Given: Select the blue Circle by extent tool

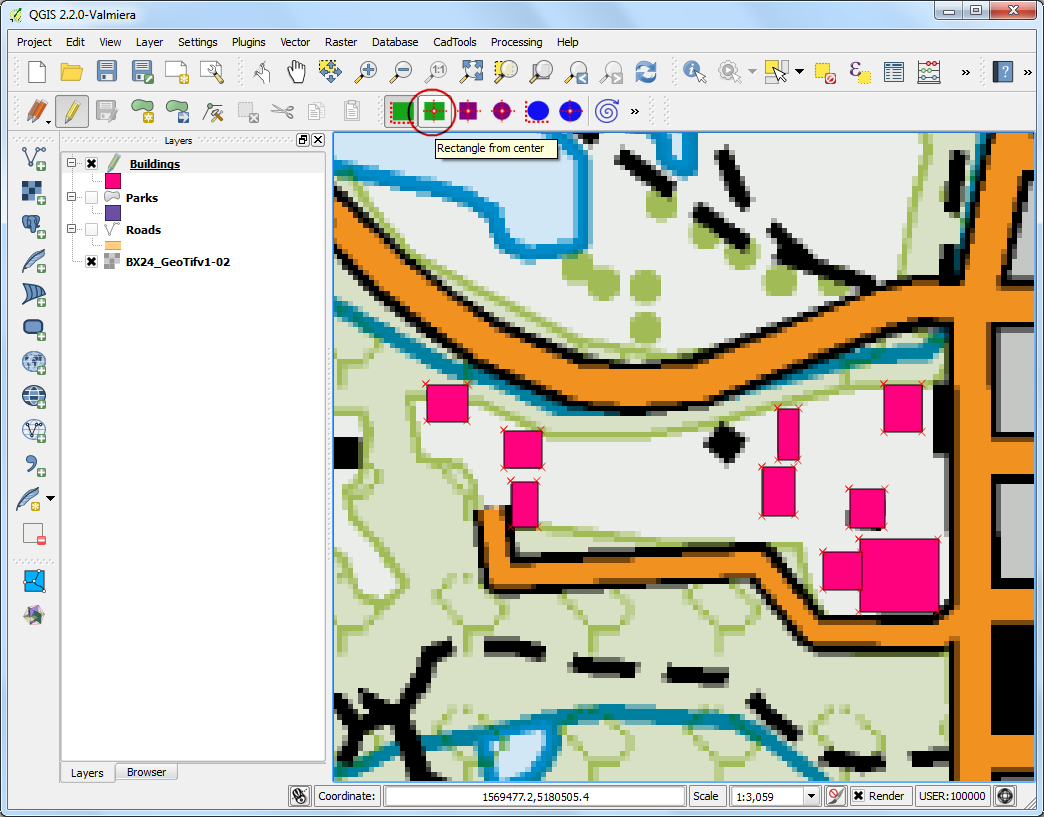Looking at the screenshot, I should pyautogui.click(x=537, y=111).
